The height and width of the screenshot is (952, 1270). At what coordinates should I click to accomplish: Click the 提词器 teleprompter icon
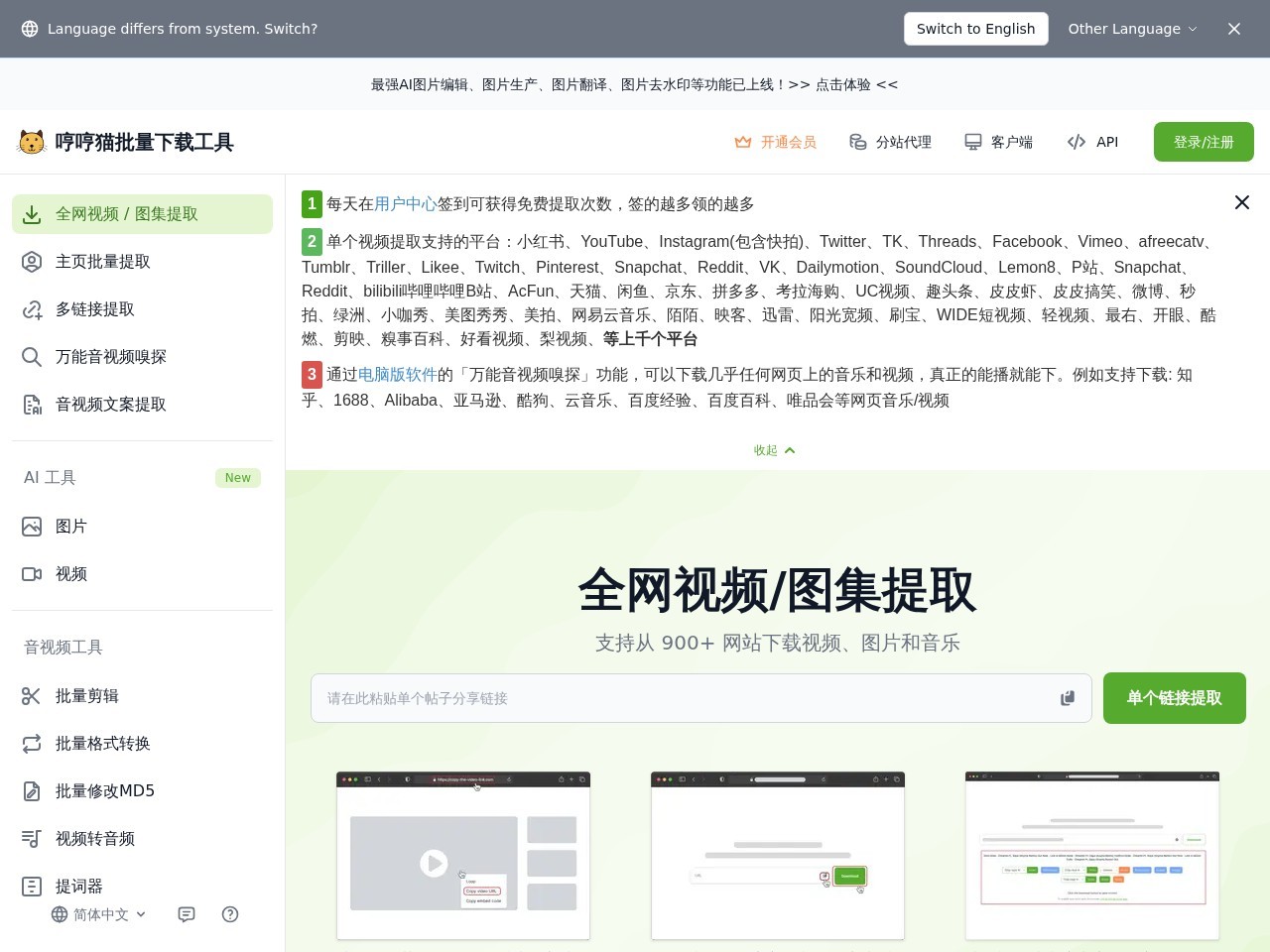click(x=32, y=887)
